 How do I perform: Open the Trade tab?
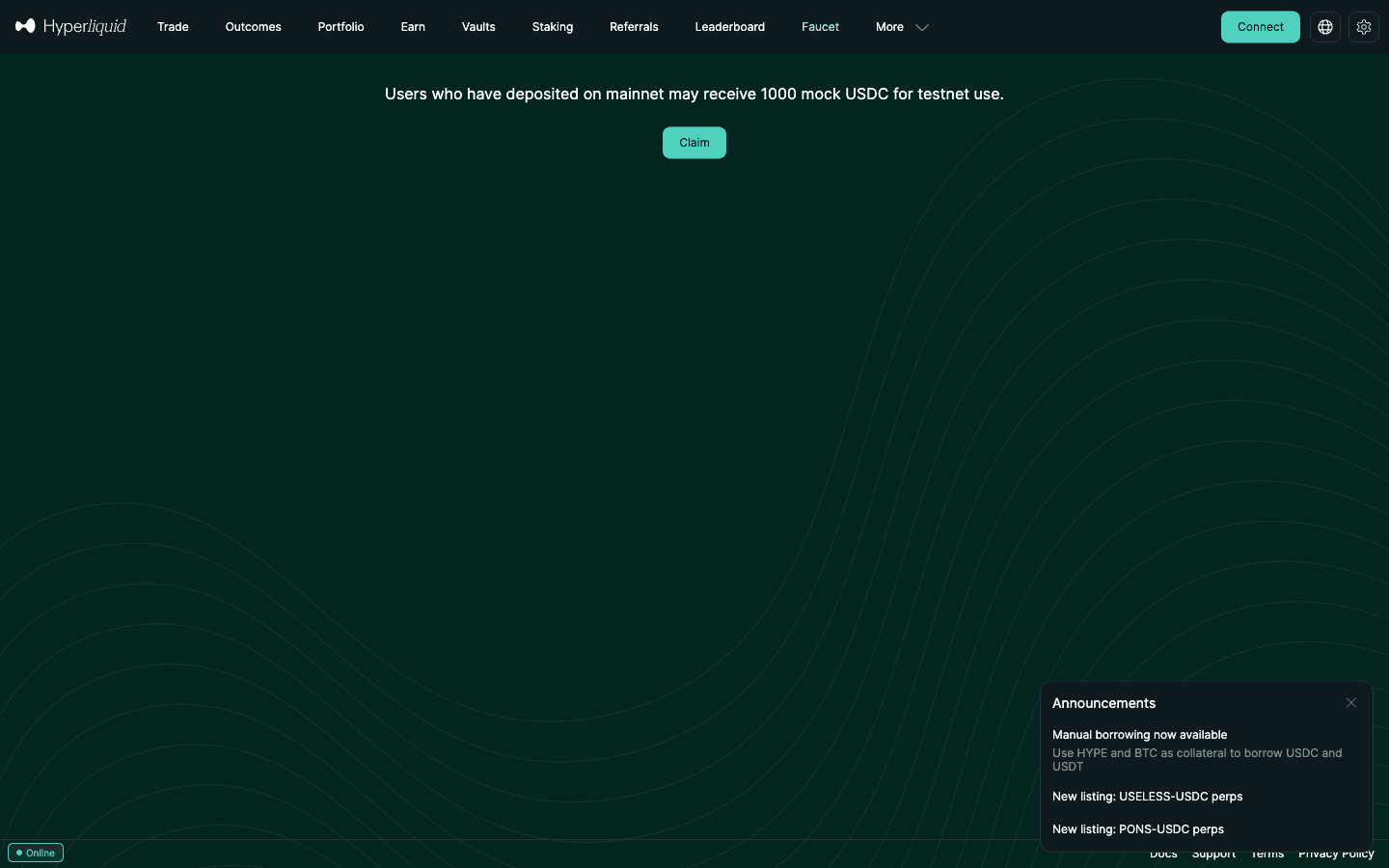point(173,27)
